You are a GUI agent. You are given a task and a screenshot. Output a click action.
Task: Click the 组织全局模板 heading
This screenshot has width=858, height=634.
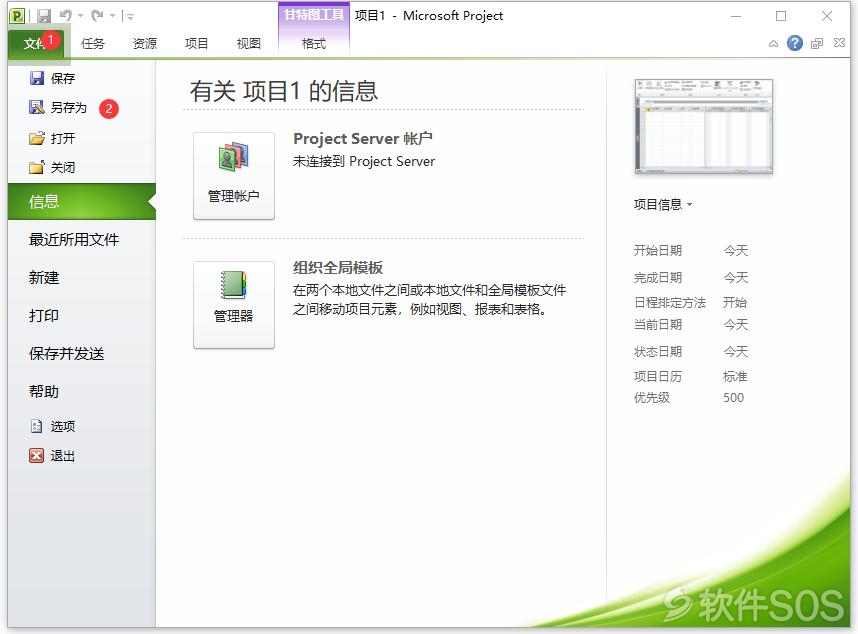[338, 267]
